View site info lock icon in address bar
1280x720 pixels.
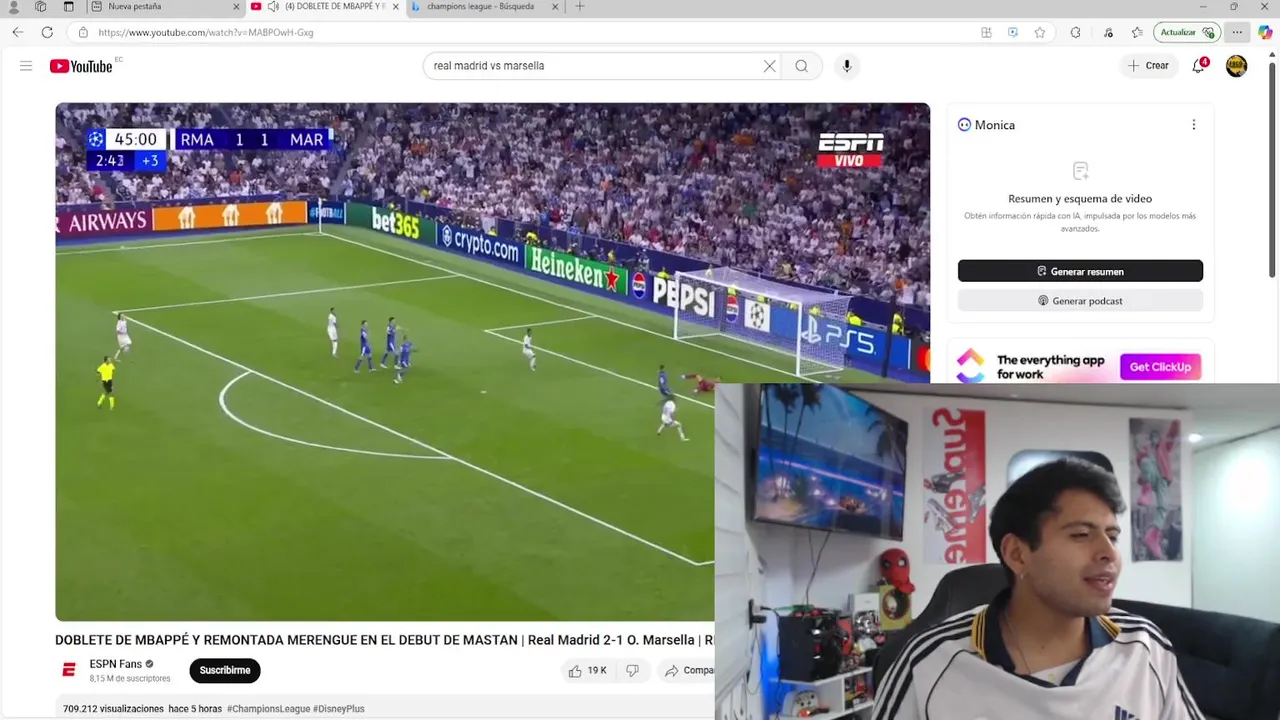(x=83, y=32)
